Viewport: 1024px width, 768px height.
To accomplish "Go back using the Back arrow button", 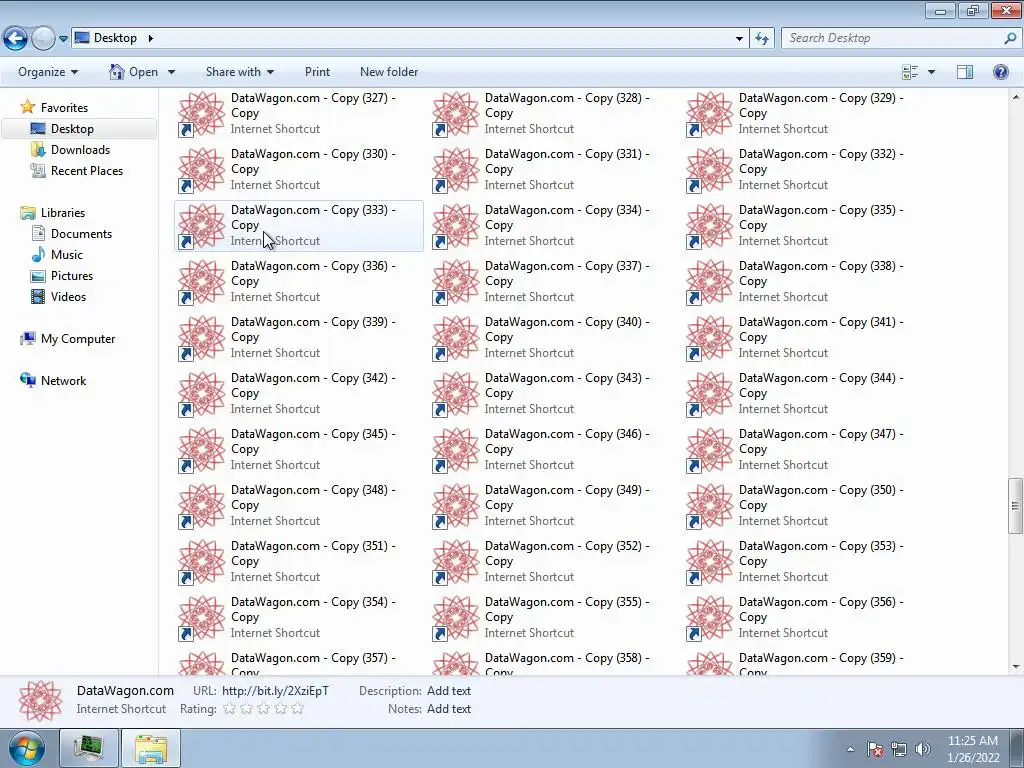I will click(x=16, y=38).
